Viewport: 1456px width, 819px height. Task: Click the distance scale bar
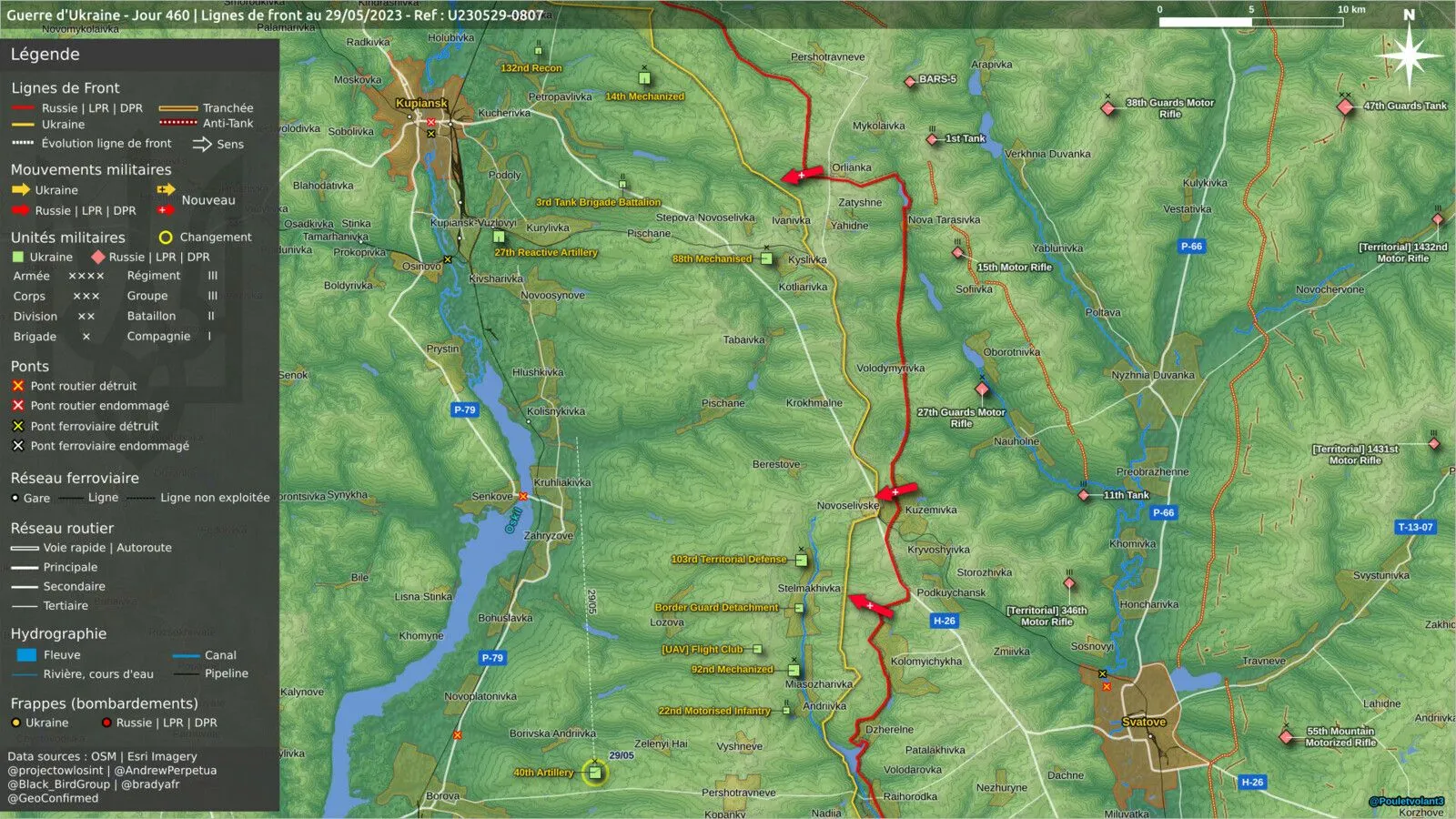pos(1251,21)
